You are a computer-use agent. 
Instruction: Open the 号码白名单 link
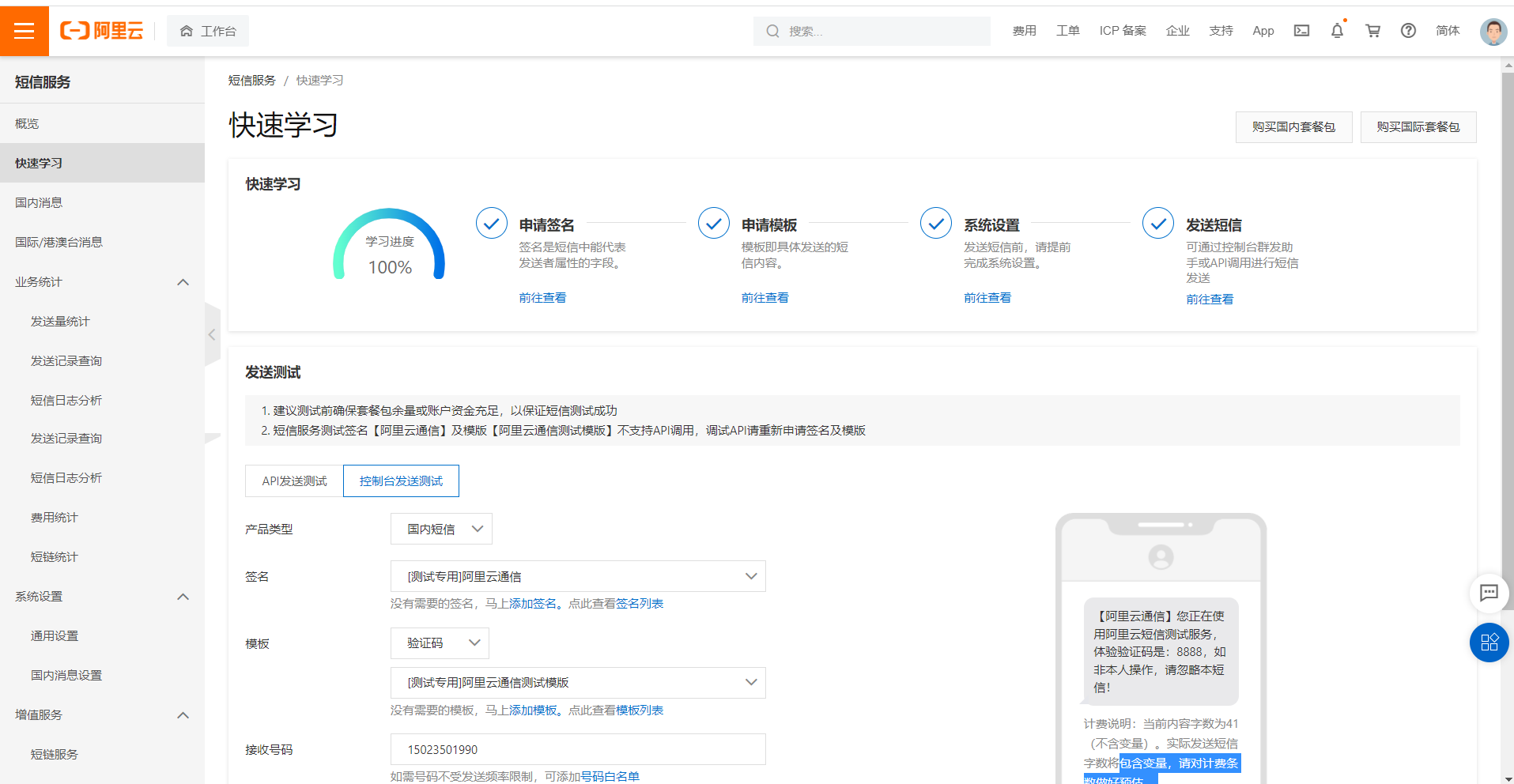pyautogui.click(x=610, y=777)
